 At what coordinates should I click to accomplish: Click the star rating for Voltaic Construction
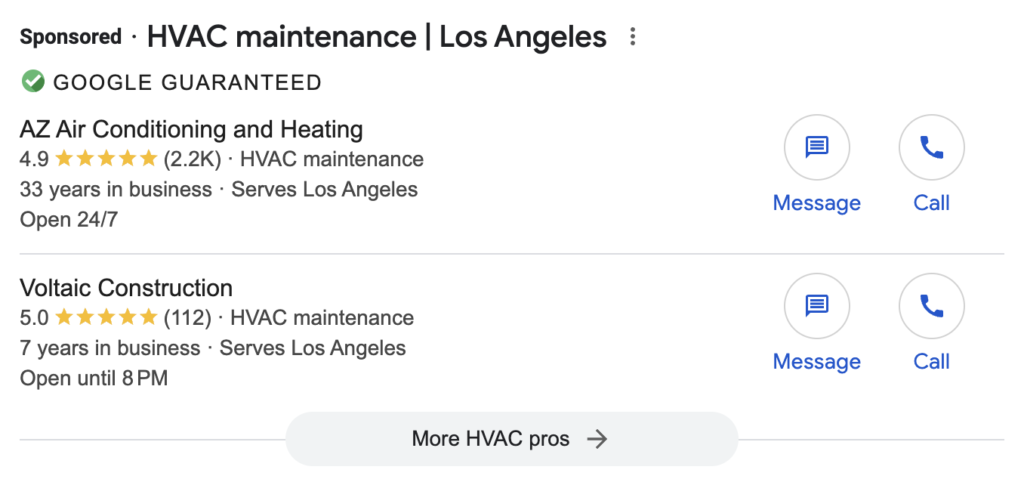pos(106,318)
